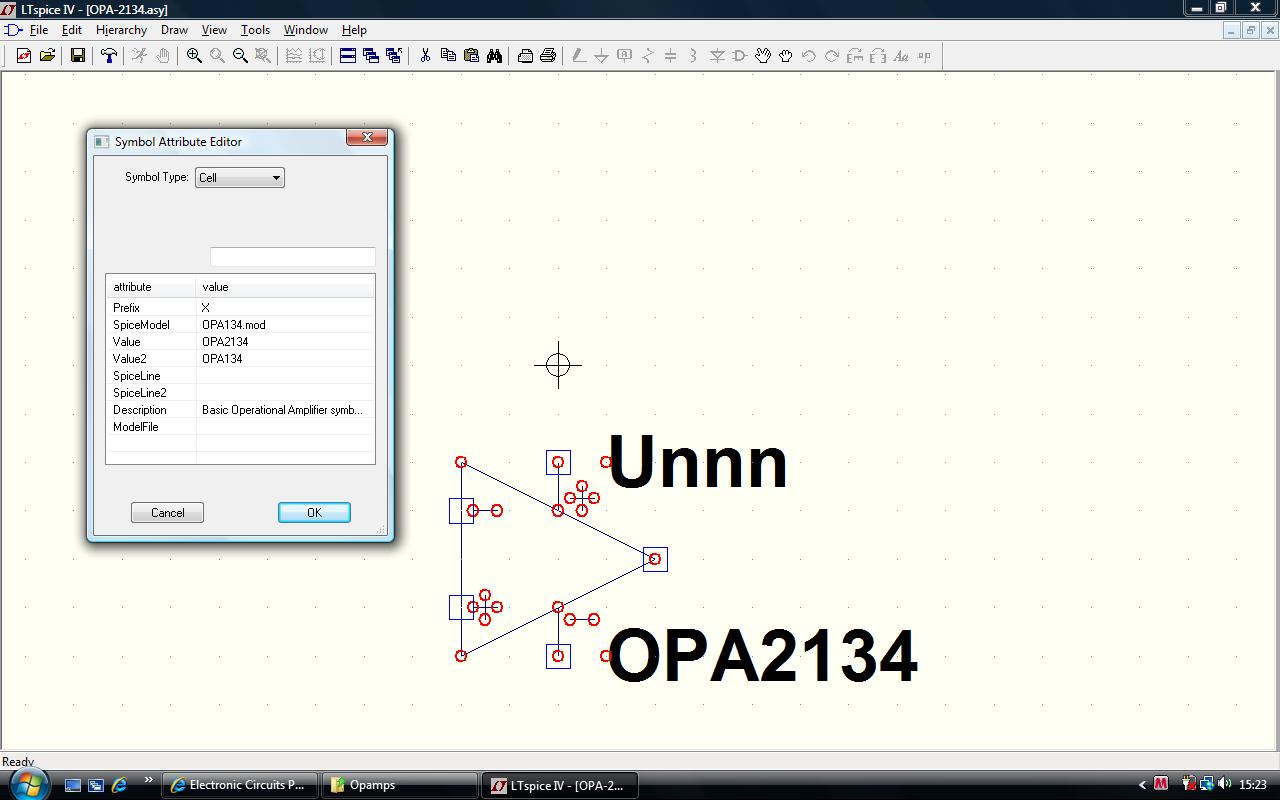This screenshot has height=800, width=1280.
Task: Select the SpiceModel value OPA134.mod
Action: pos(234,325)
